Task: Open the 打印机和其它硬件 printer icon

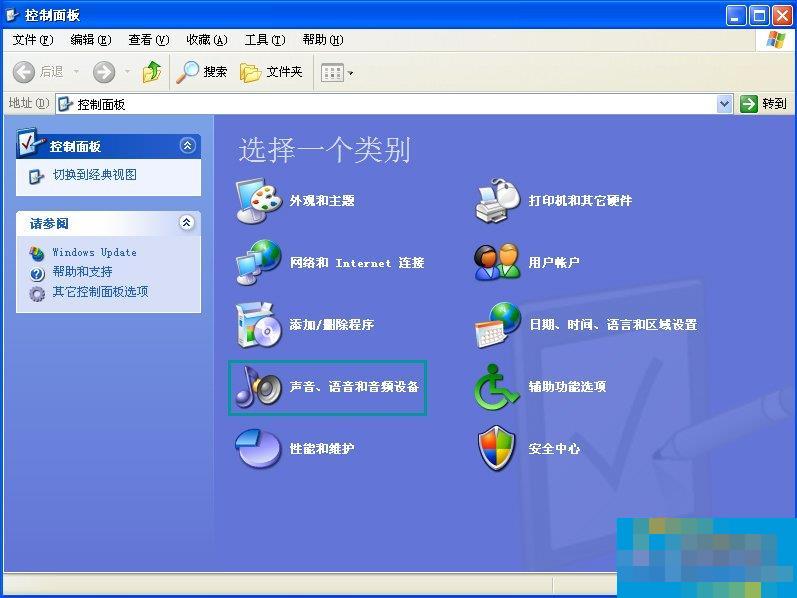Action: tap(497, 201)
